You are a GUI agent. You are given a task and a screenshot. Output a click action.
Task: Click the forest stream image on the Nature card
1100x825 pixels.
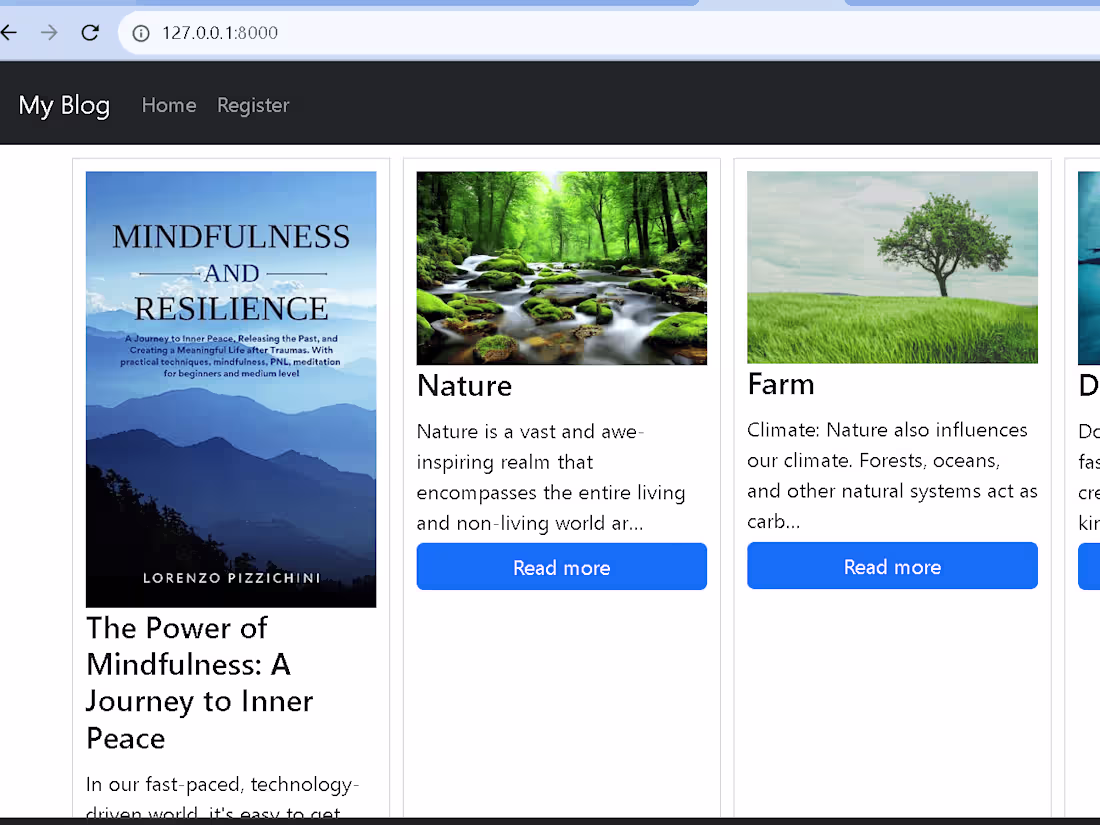coord(561,267)
